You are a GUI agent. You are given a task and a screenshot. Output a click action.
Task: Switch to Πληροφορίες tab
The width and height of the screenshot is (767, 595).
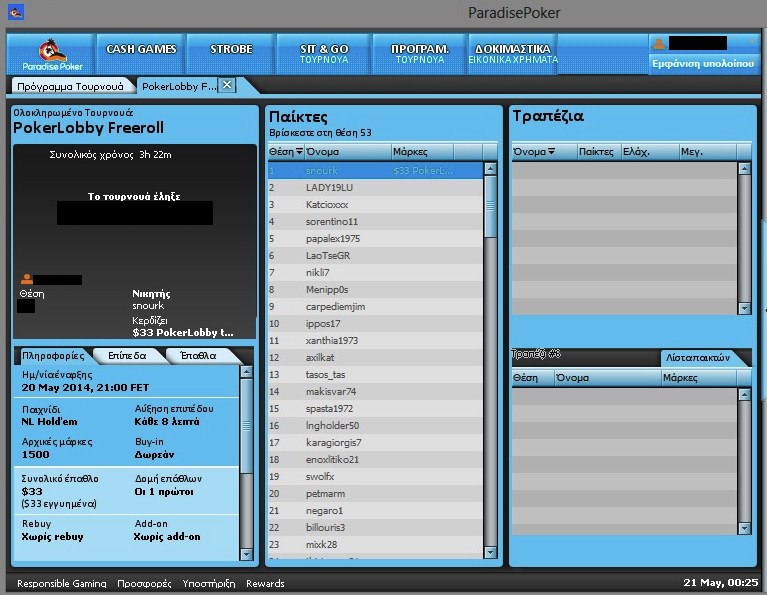click(53, 356)
